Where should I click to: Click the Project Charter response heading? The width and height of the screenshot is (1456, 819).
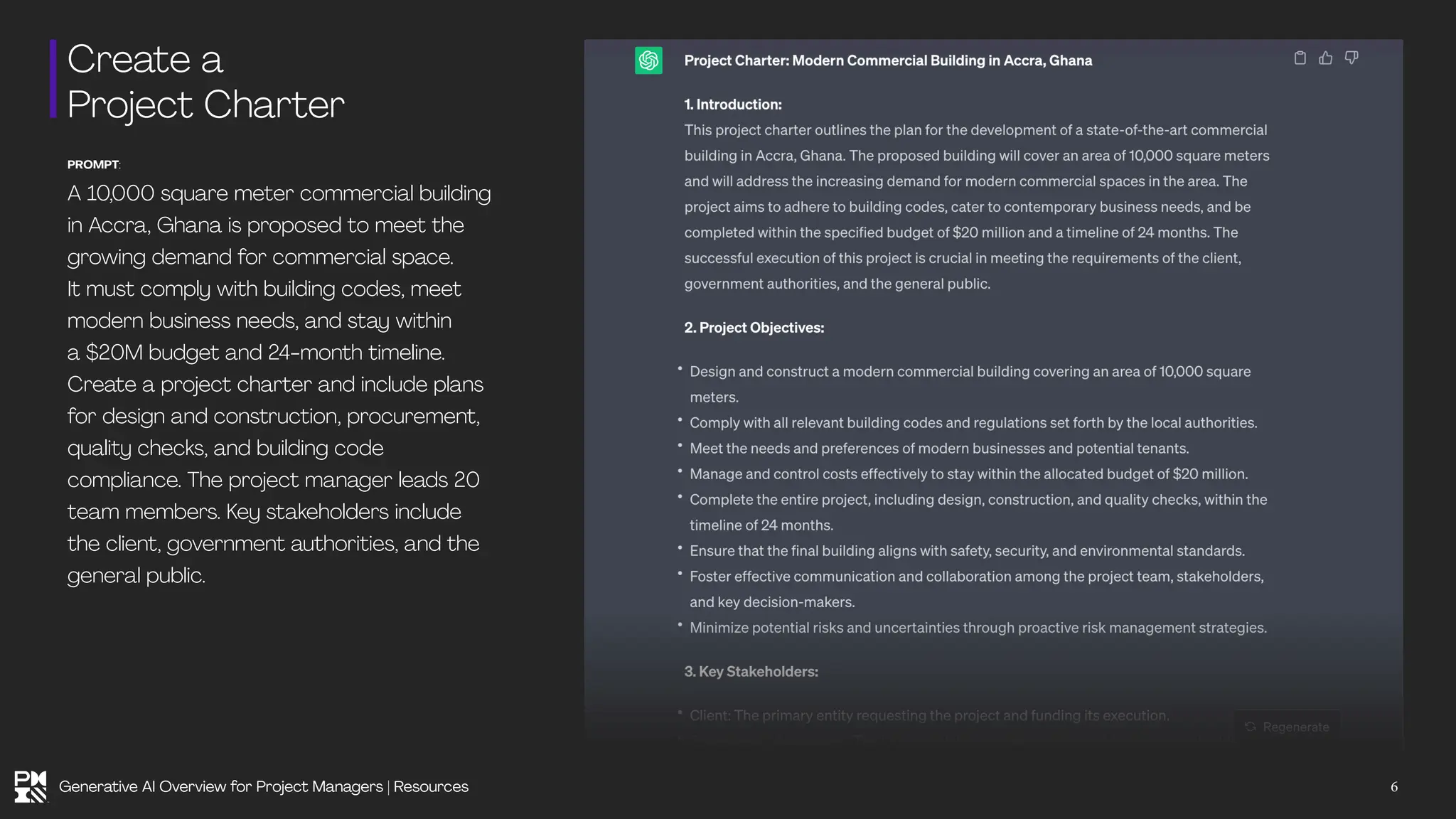(x=888, y=60)
